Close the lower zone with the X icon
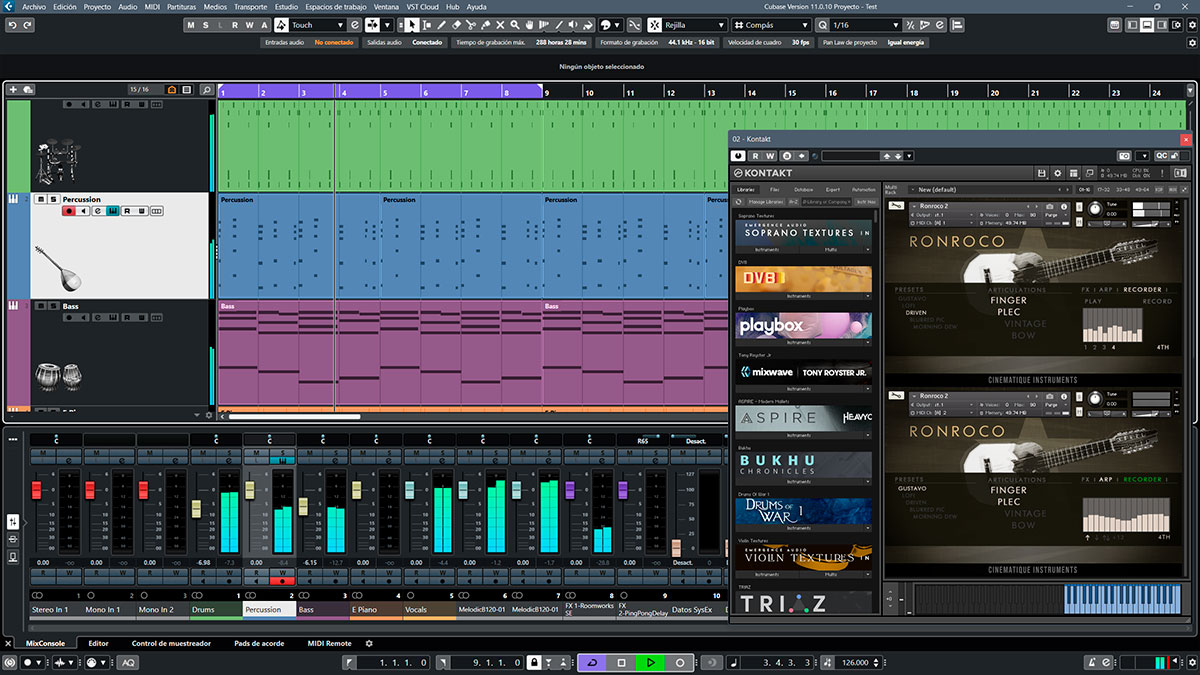 coord(9,643)
